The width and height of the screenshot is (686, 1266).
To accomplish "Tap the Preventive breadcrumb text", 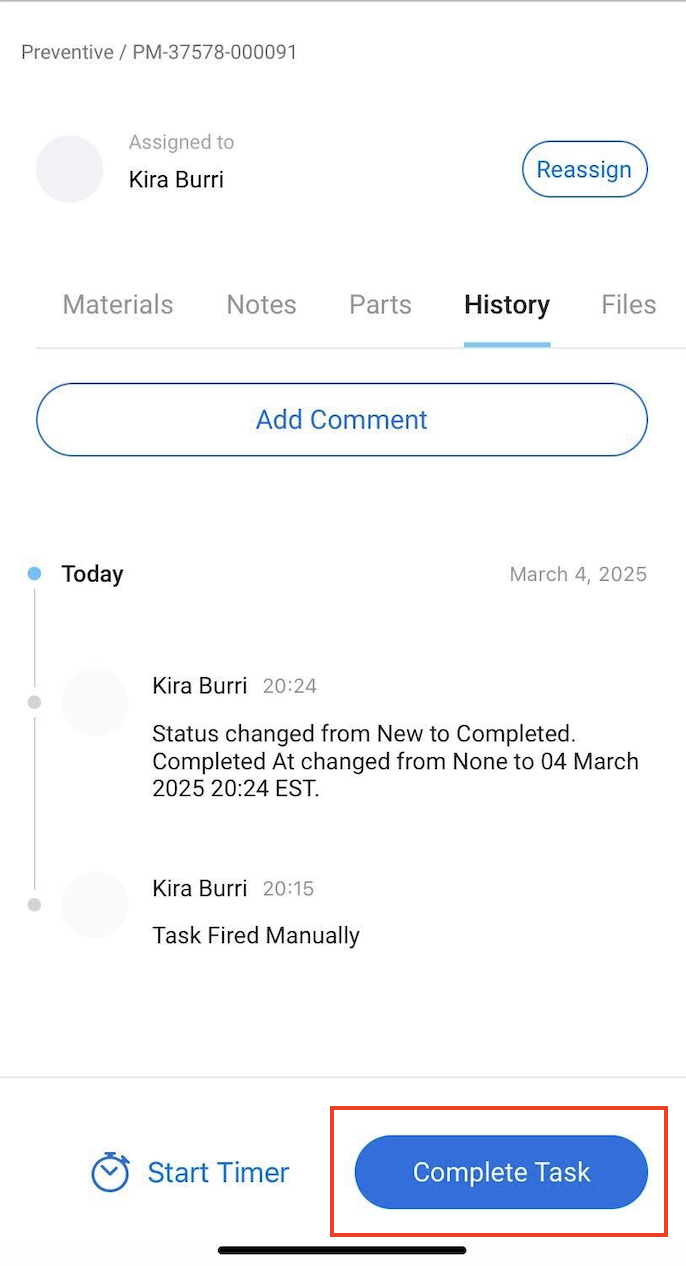I will click(x=66, y=52).
